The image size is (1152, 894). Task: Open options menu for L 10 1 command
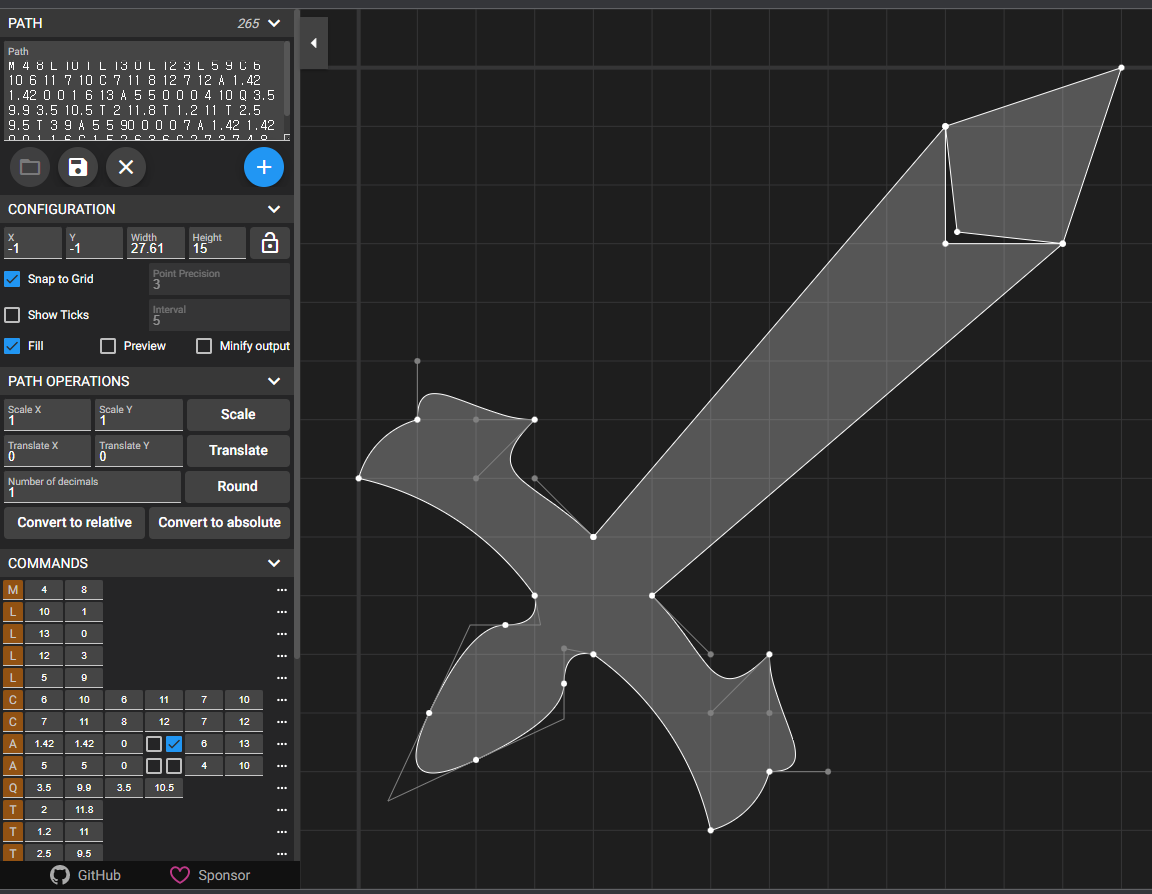[x=281, y=612]
